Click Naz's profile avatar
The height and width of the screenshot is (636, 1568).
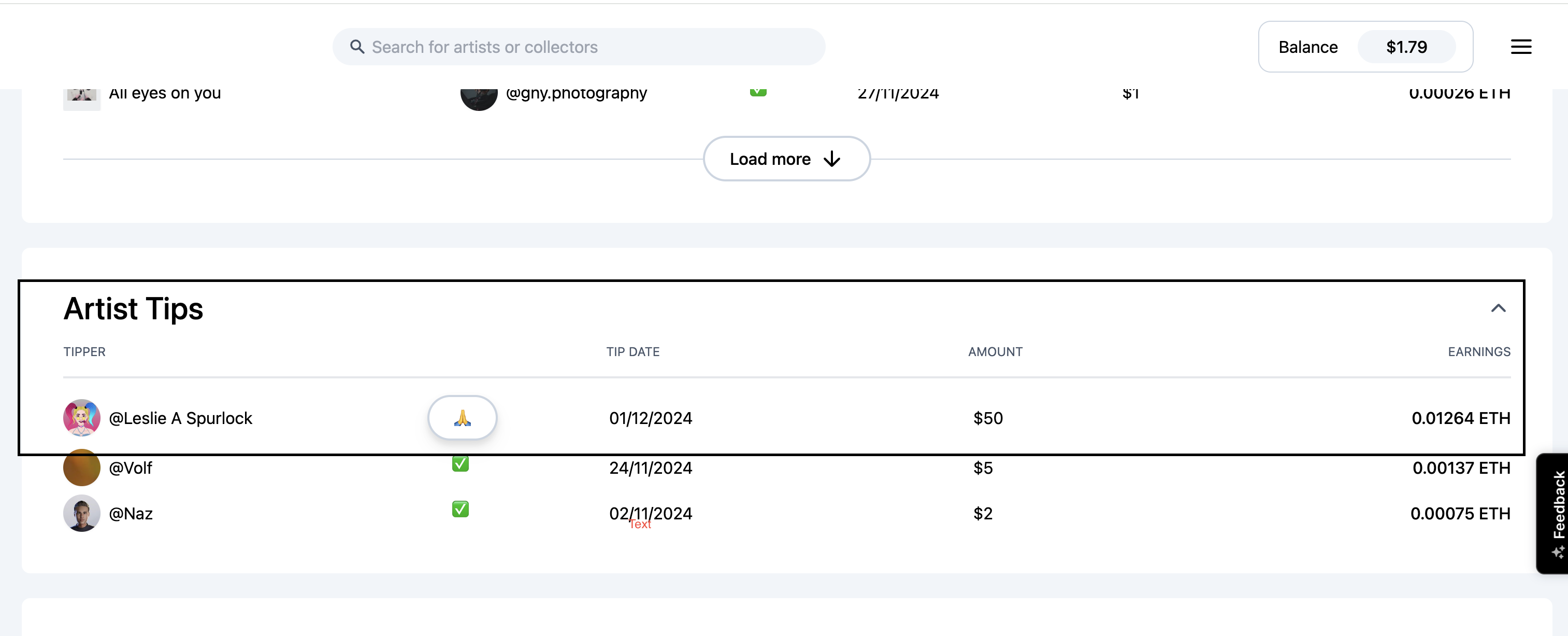tap(81, 514)
